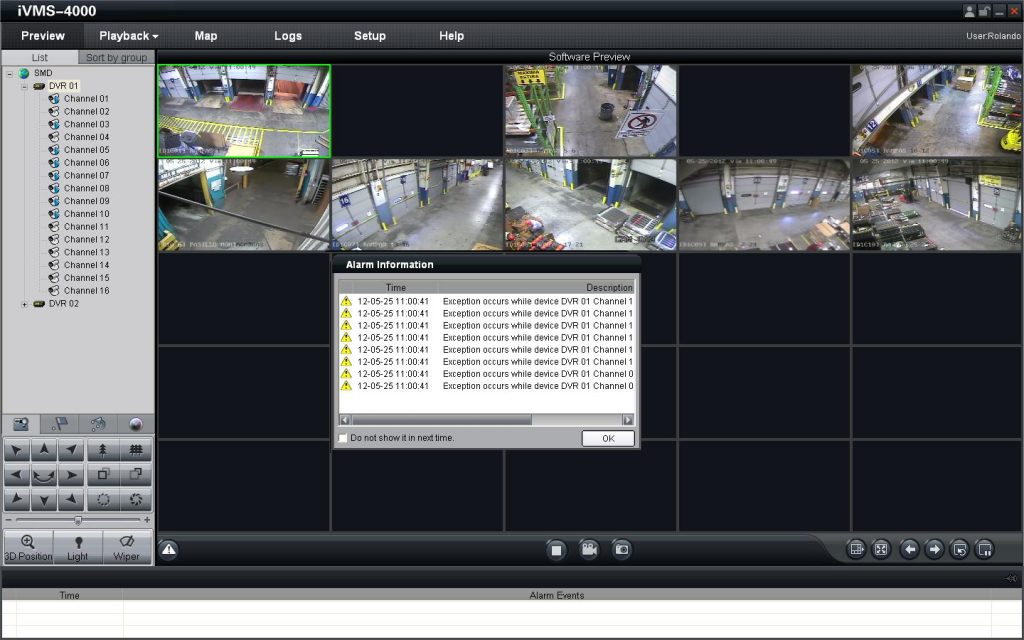Switch to full screen mode icon
Screen dimensions: 1024x640
[881, 549]
